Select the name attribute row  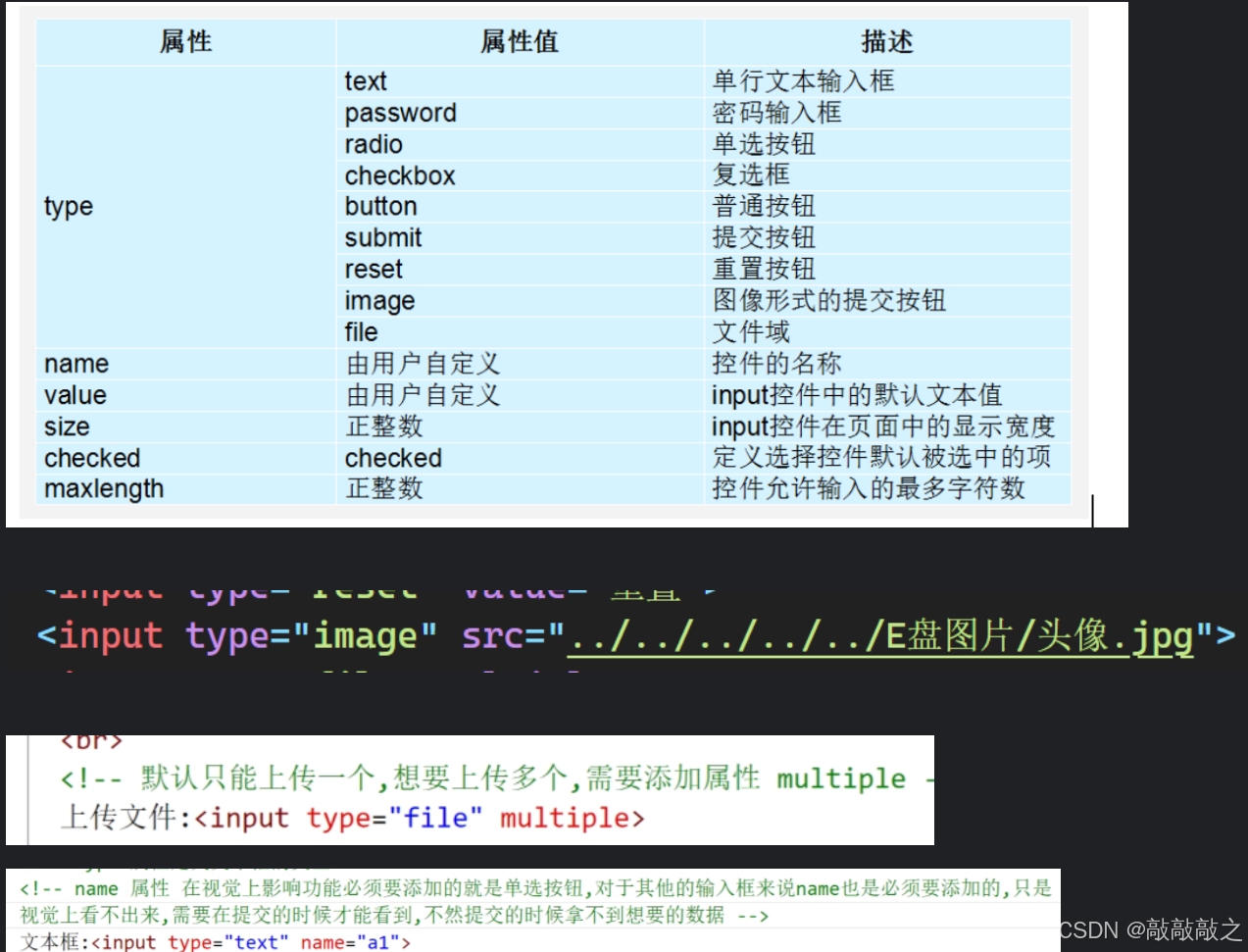point(75,364)
